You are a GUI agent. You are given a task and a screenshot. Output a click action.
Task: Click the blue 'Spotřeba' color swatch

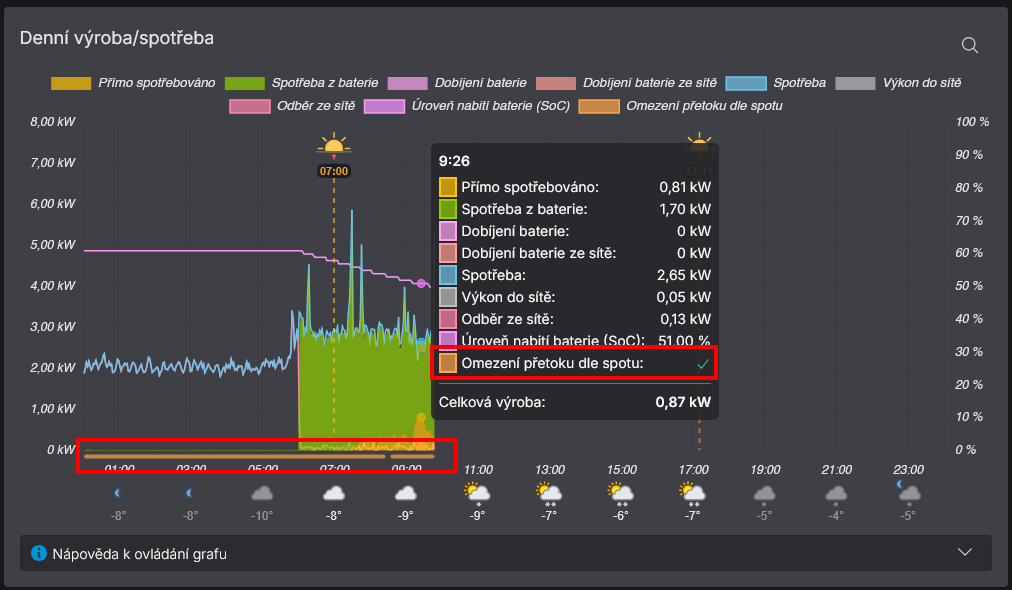click(747, 83)
